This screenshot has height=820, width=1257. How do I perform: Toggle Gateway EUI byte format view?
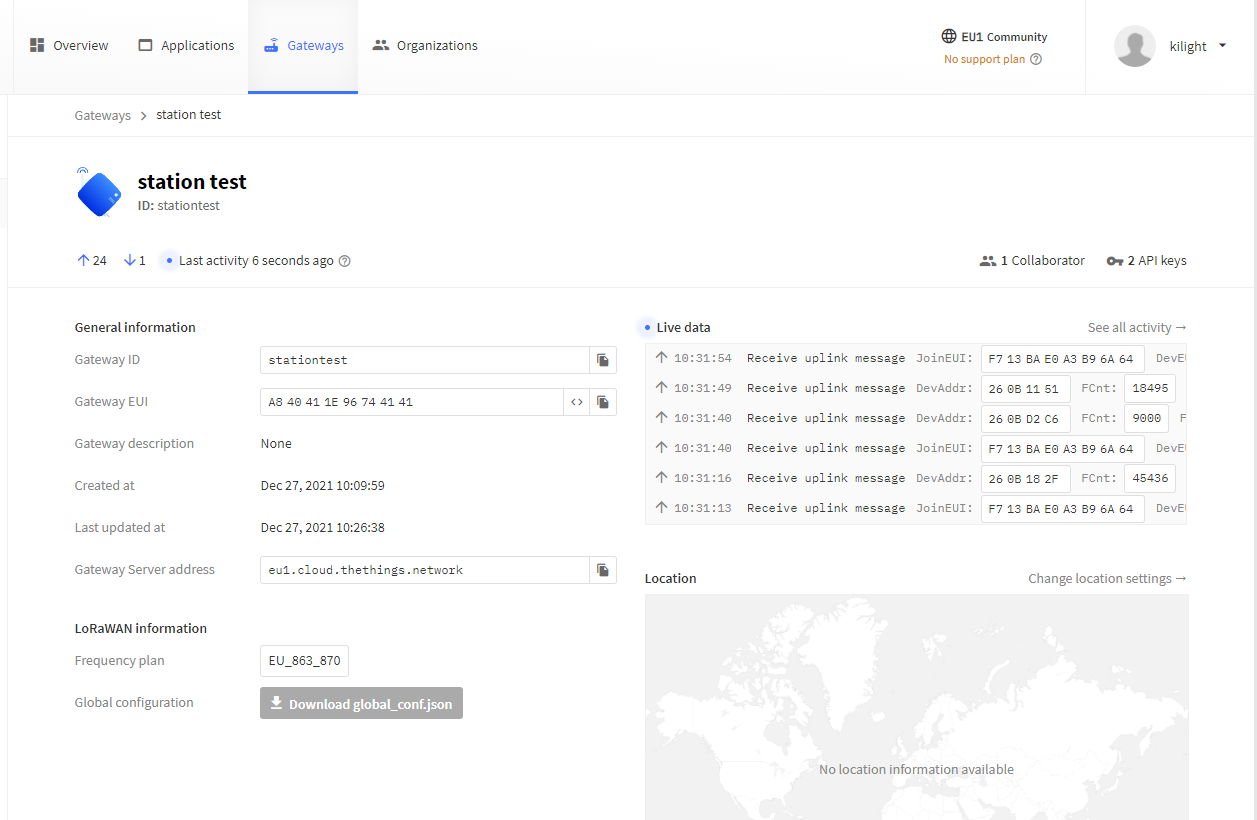577,402
